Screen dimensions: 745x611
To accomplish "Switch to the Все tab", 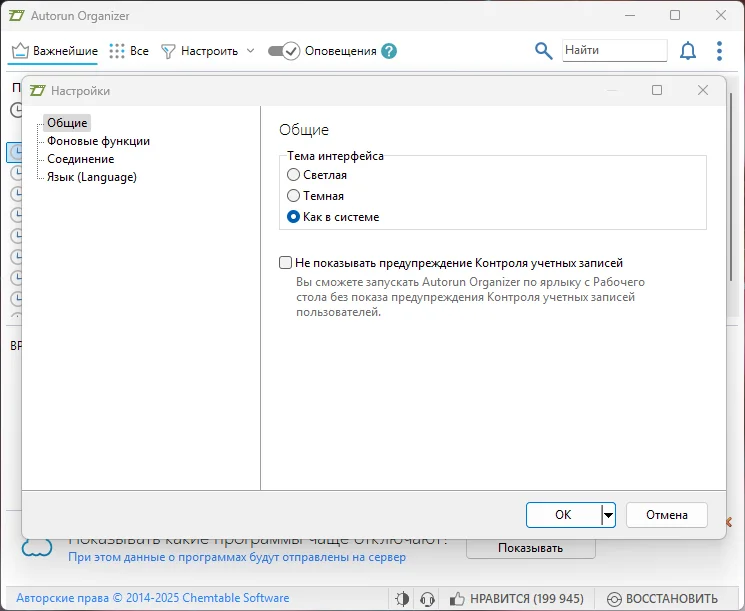I will [129, 51].
